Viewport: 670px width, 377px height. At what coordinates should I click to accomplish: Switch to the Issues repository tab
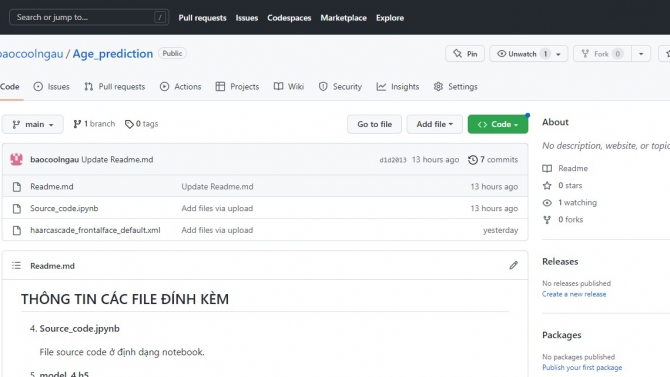(x=51, y=87)
